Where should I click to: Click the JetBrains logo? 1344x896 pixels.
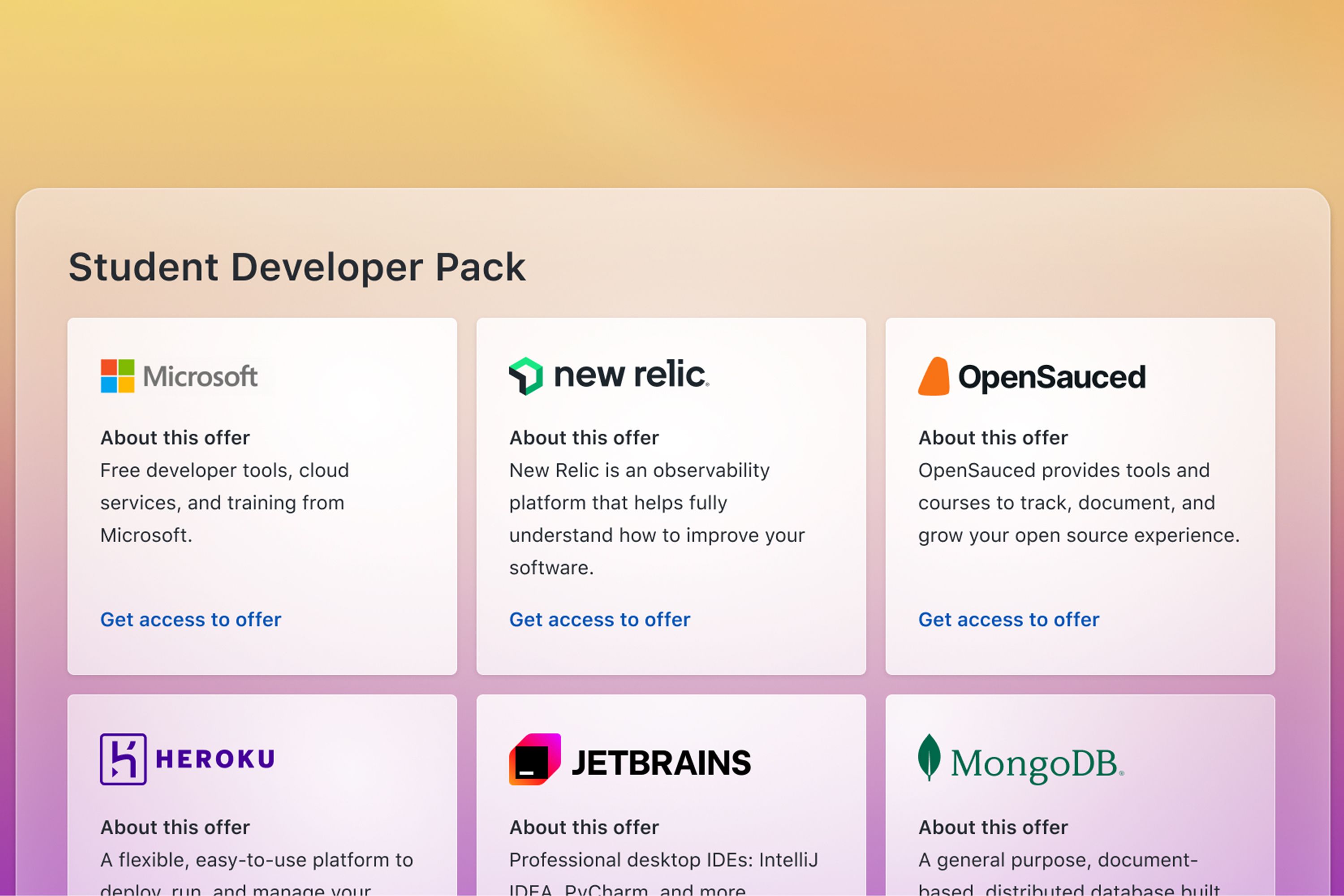tap(630, 759)
